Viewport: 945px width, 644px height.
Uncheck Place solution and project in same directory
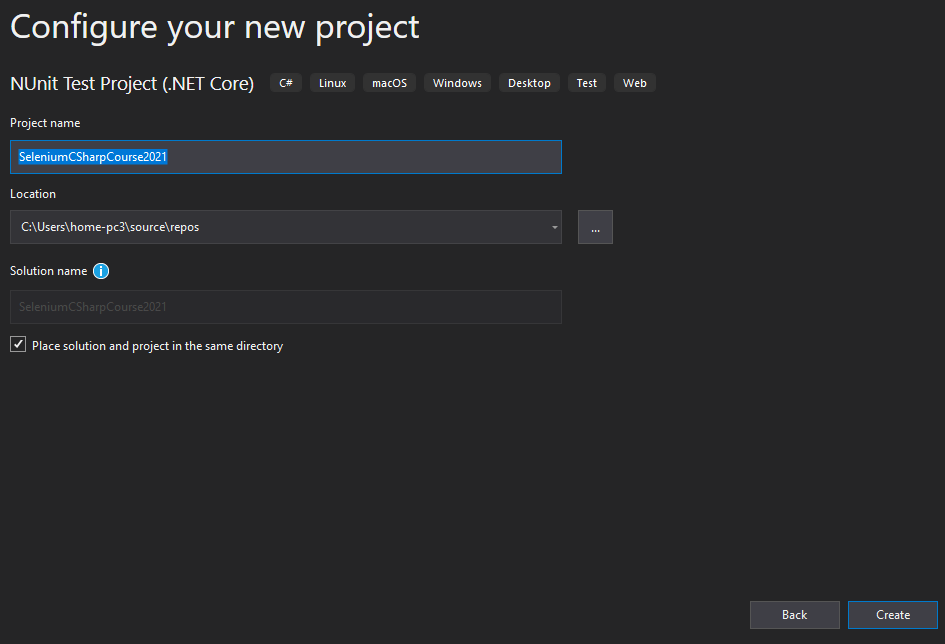(18, 345)
